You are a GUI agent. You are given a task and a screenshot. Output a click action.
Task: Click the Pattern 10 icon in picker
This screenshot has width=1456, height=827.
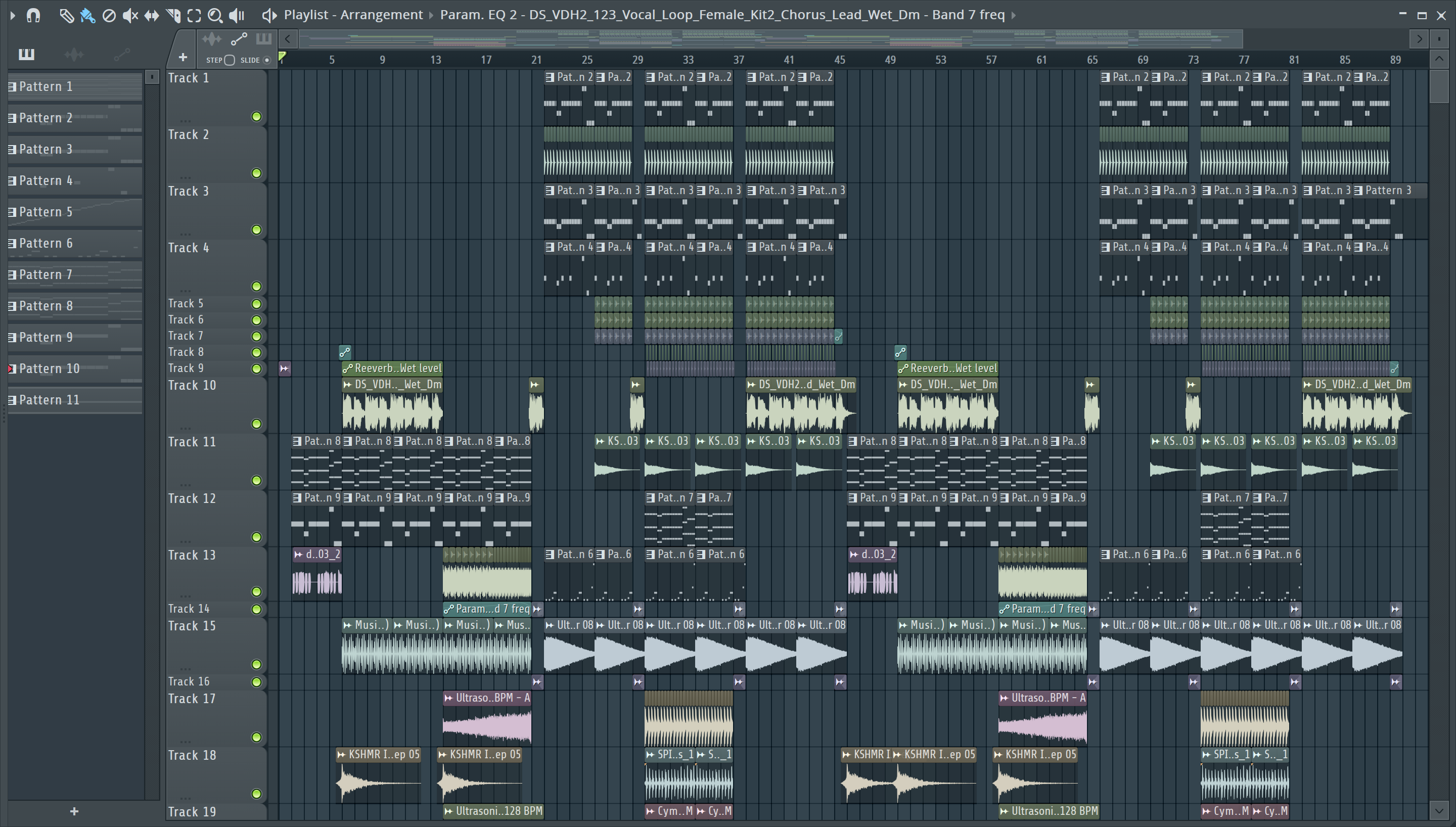click(11, 369)
